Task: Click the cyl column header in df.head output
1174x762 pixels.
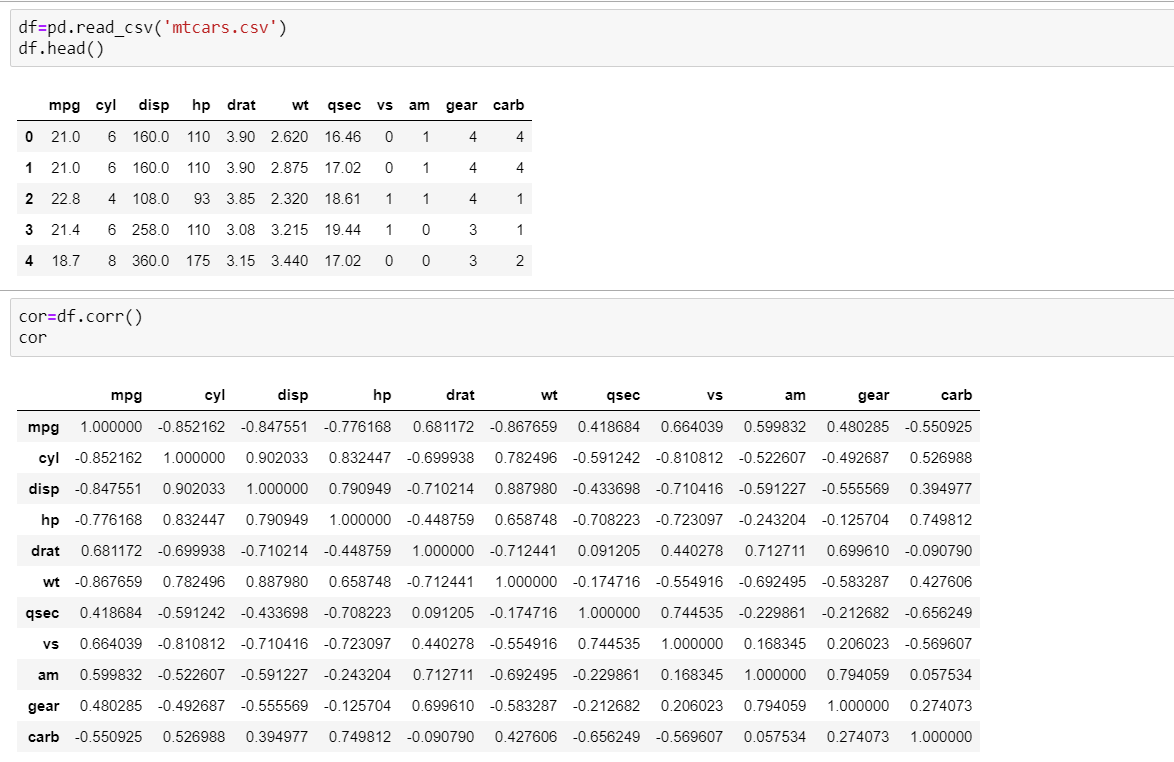Action: point(105,105)
